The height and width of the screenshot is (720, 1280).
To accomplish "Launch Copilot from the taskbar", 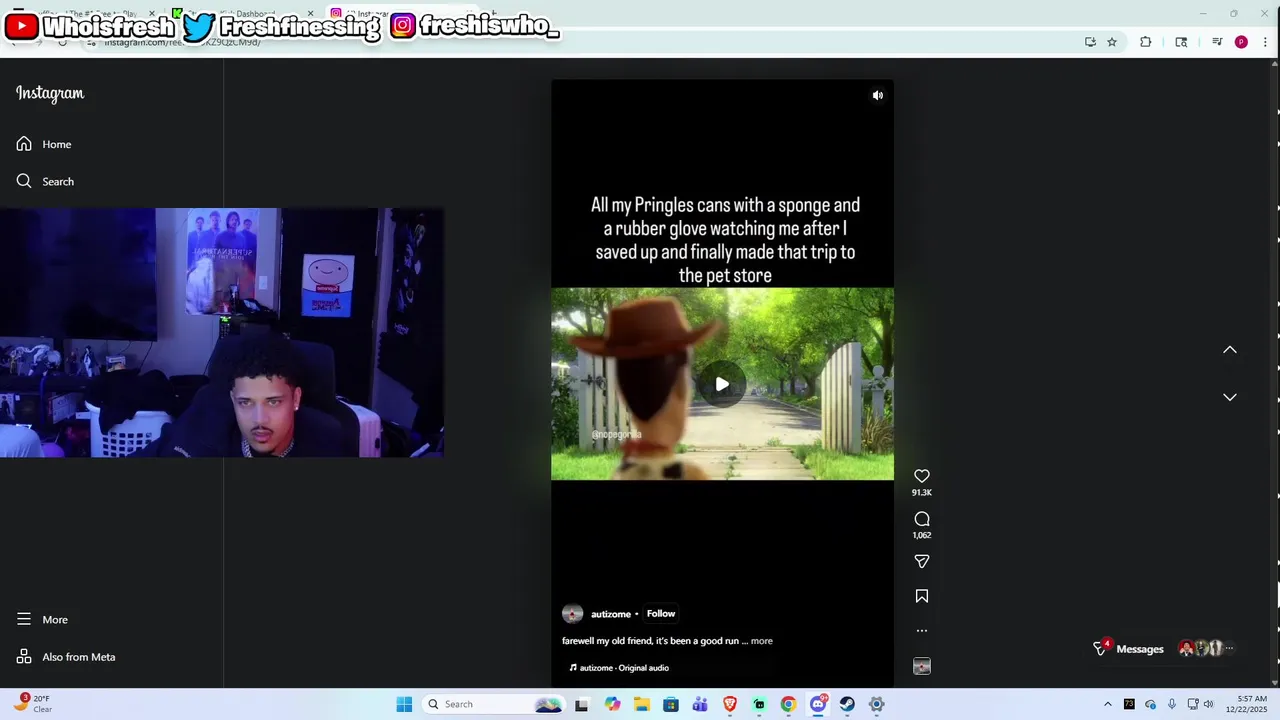I will coord(612,704).
